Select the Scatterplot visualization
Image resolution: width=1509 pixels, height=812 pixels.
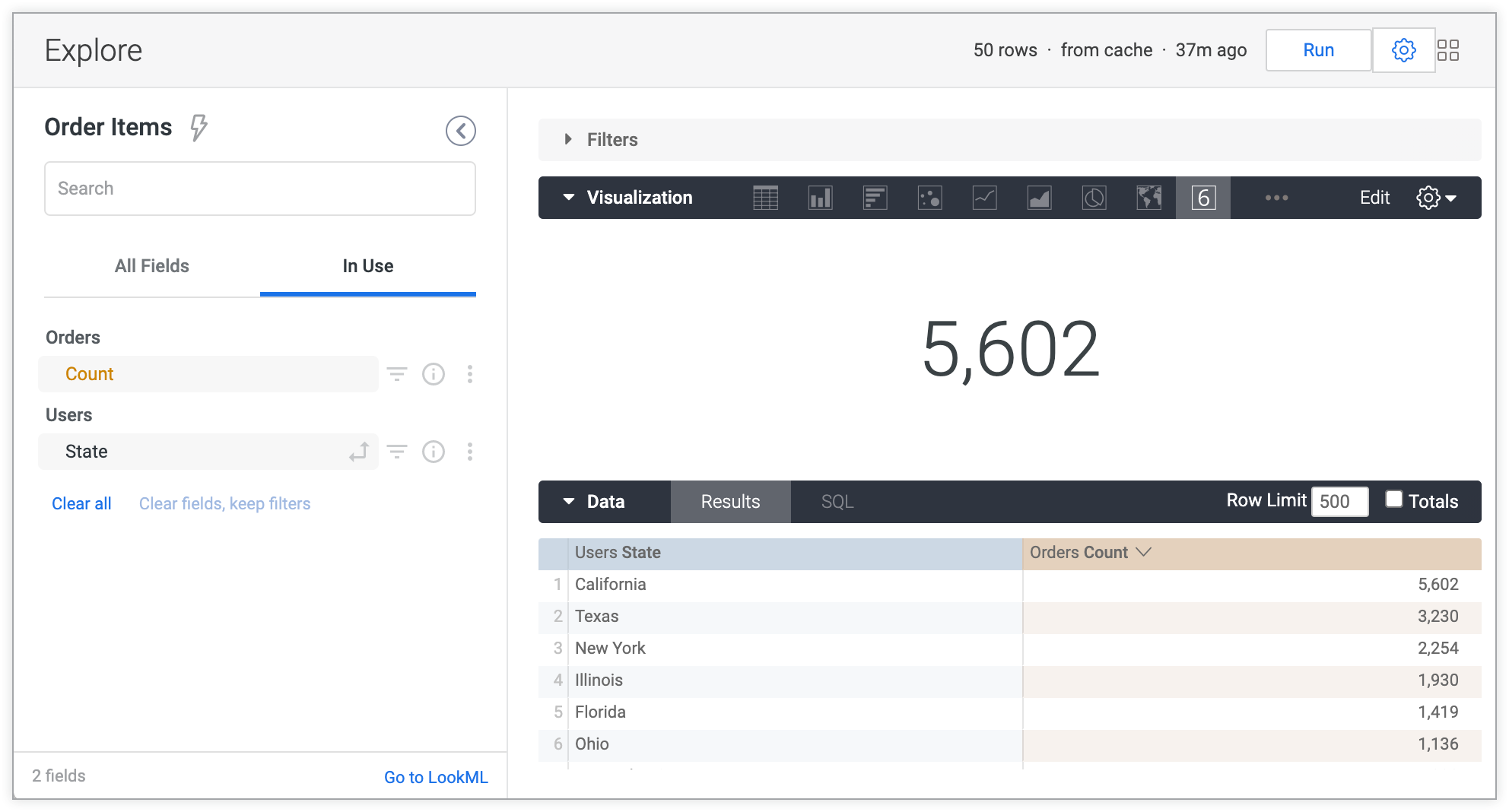(x=930, y=198)
